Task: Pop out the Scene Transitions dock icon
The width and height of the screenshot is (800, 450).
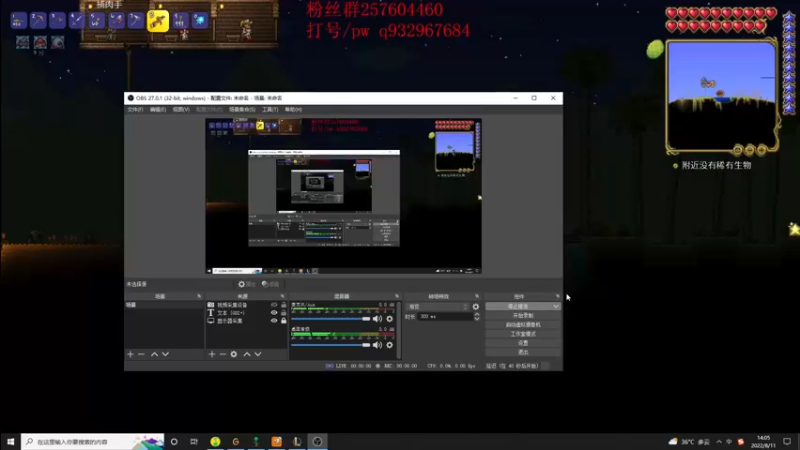Action: coord(477,296)
